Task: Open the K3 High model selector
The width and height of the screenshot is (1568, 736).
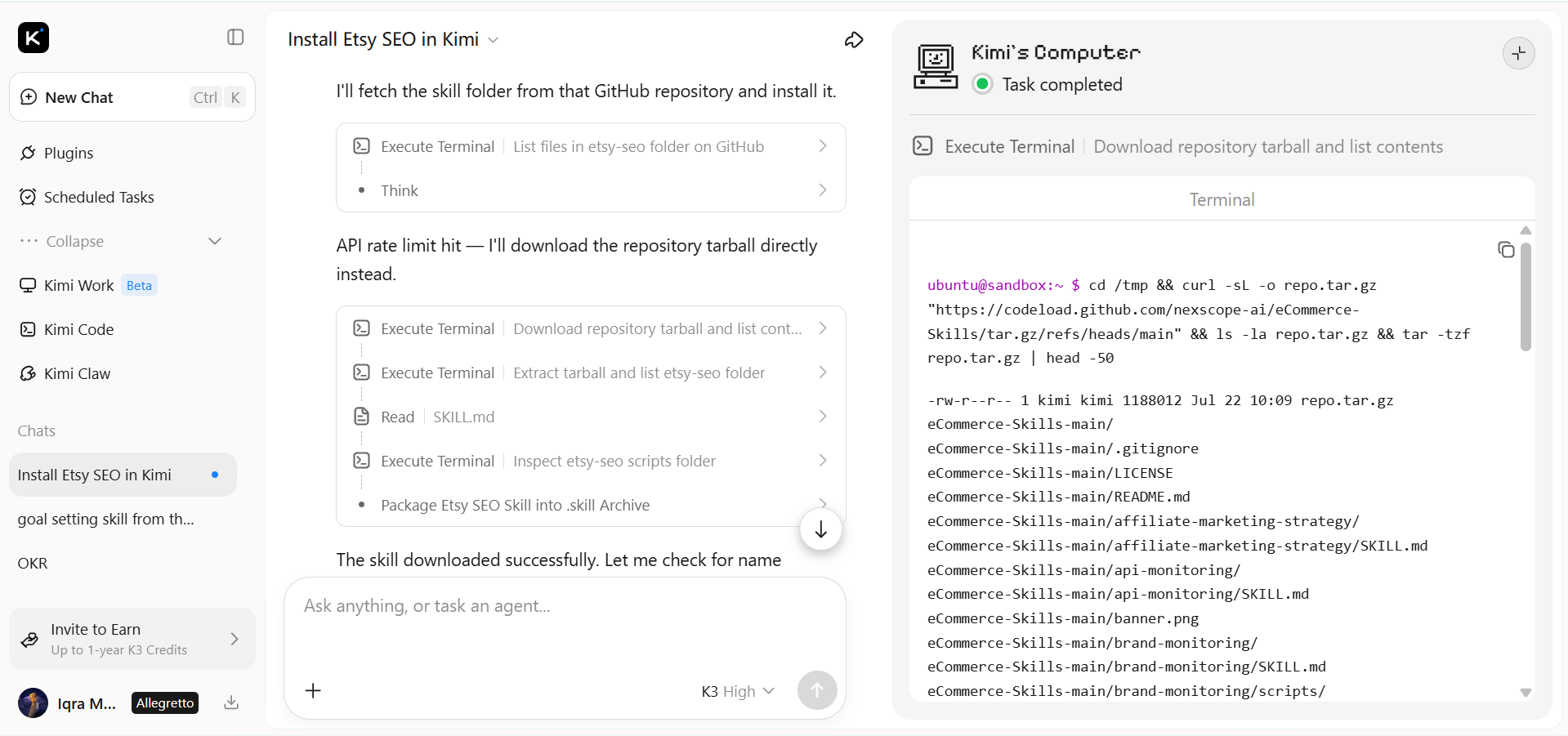Action: click(738, 691)
